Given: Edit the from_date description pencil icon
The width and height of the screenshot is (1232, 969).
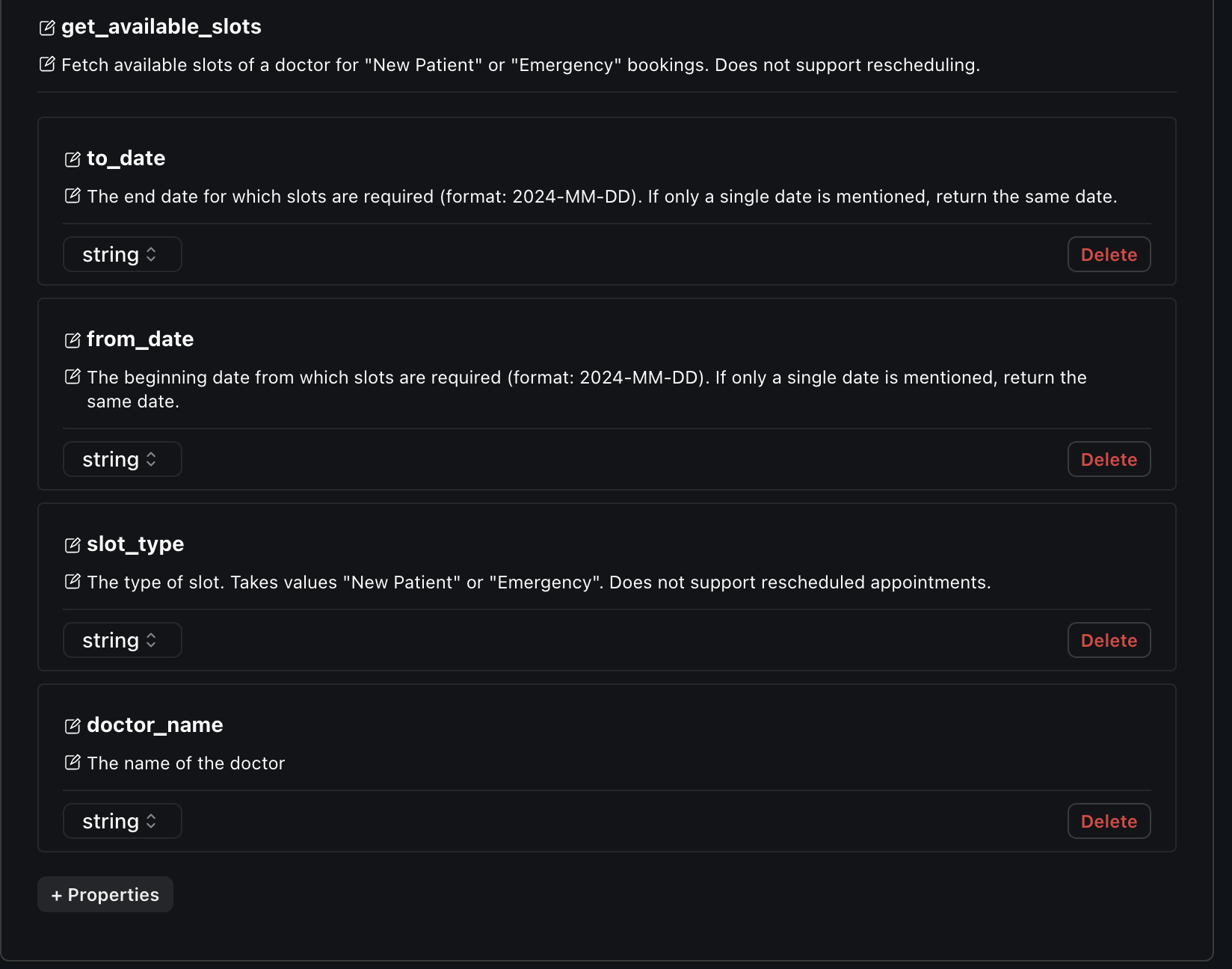Looking at the screenshot, I should click(x=73, y=377).
